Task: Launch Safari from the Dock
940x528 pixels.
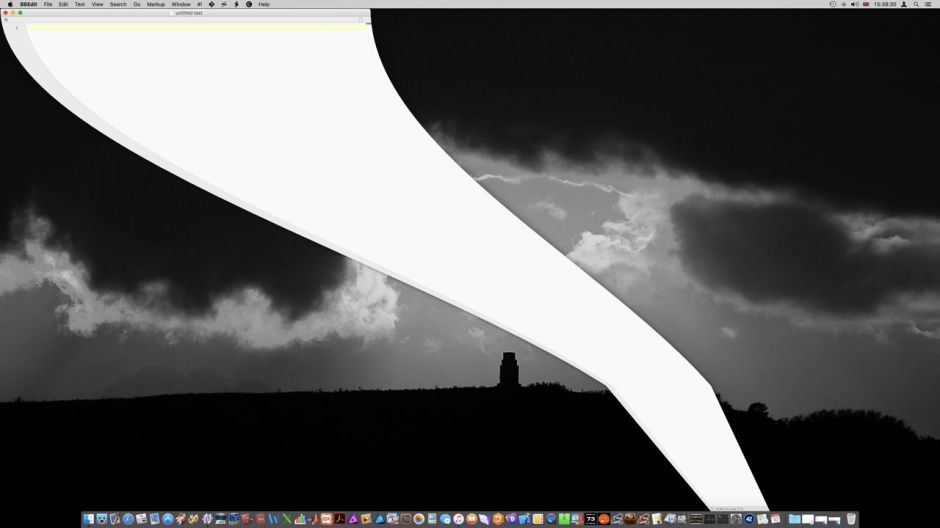Action: (128, 519)
